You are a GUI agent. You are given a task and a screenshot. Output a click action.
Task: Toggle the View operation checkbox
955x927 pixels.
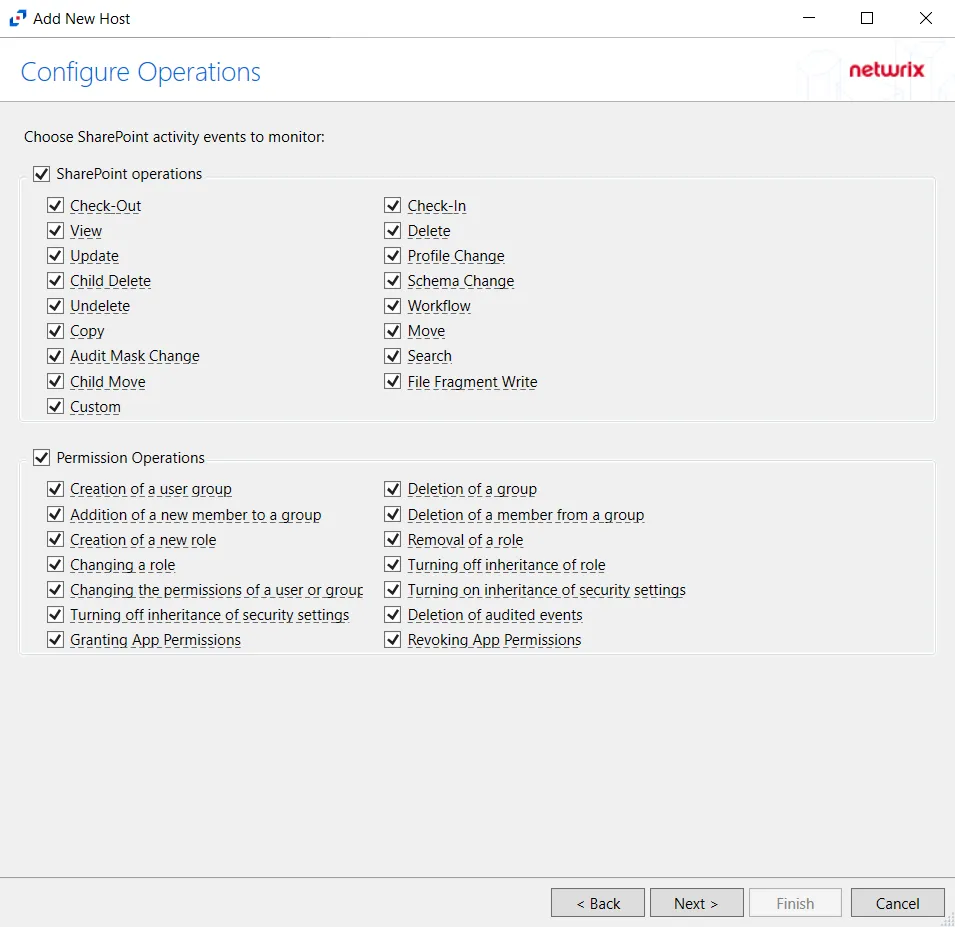pyautogui.click(x=55, y=231)
